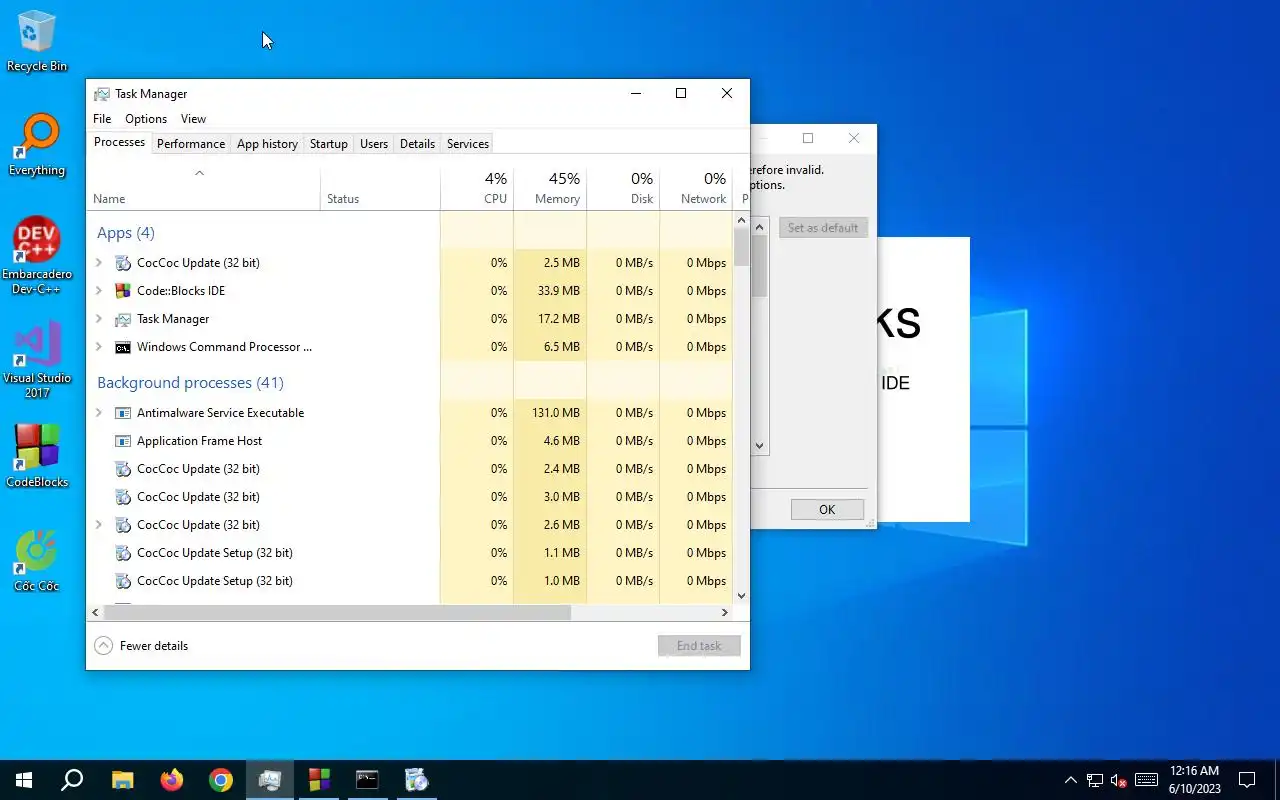1280x800 pixels.
Task: Open CodeBlocks desktop shortcut
Action: coord(37,455)
